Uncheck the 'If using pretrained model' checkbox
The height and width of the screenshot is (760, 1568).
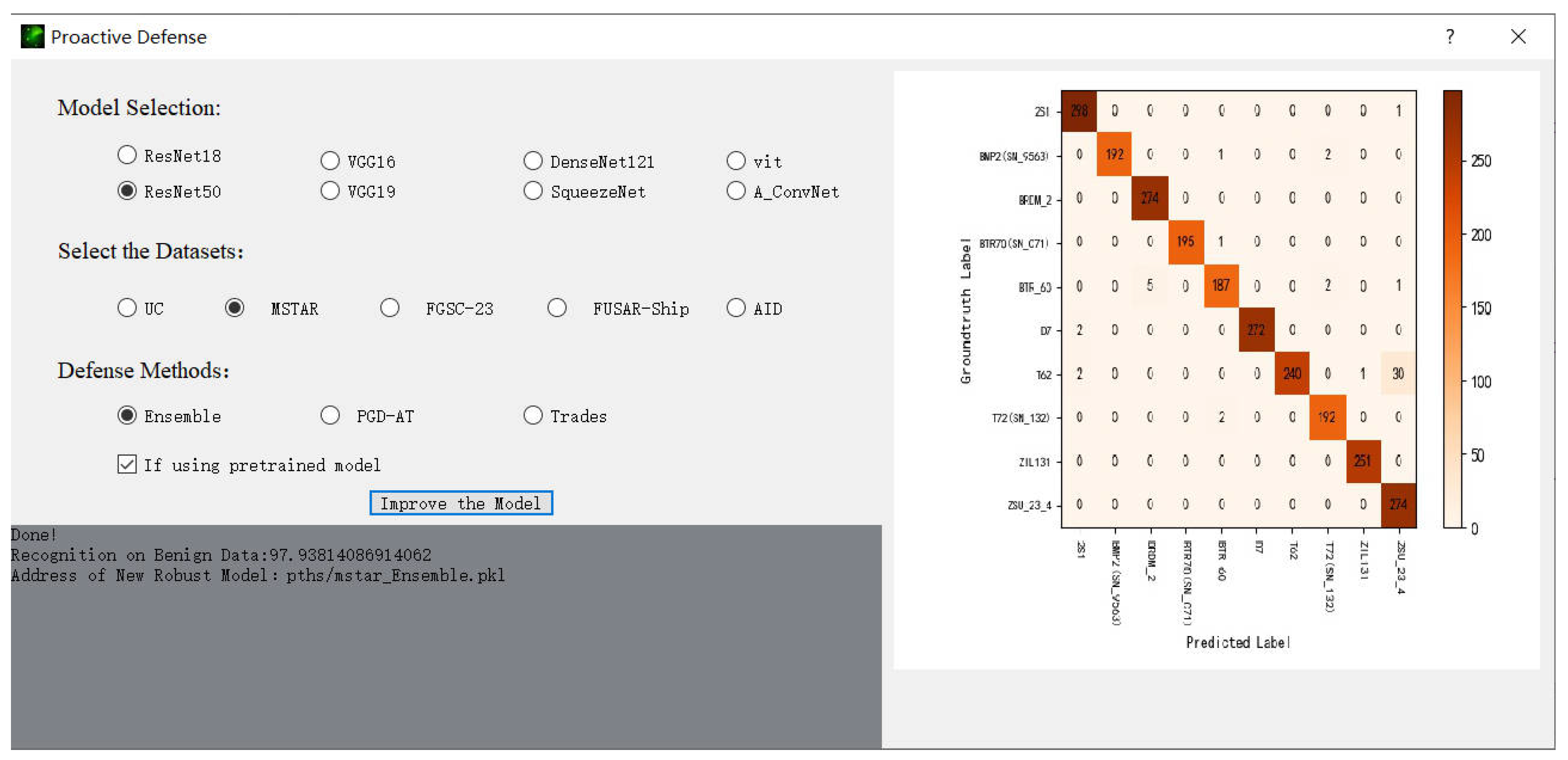point(127,465)
